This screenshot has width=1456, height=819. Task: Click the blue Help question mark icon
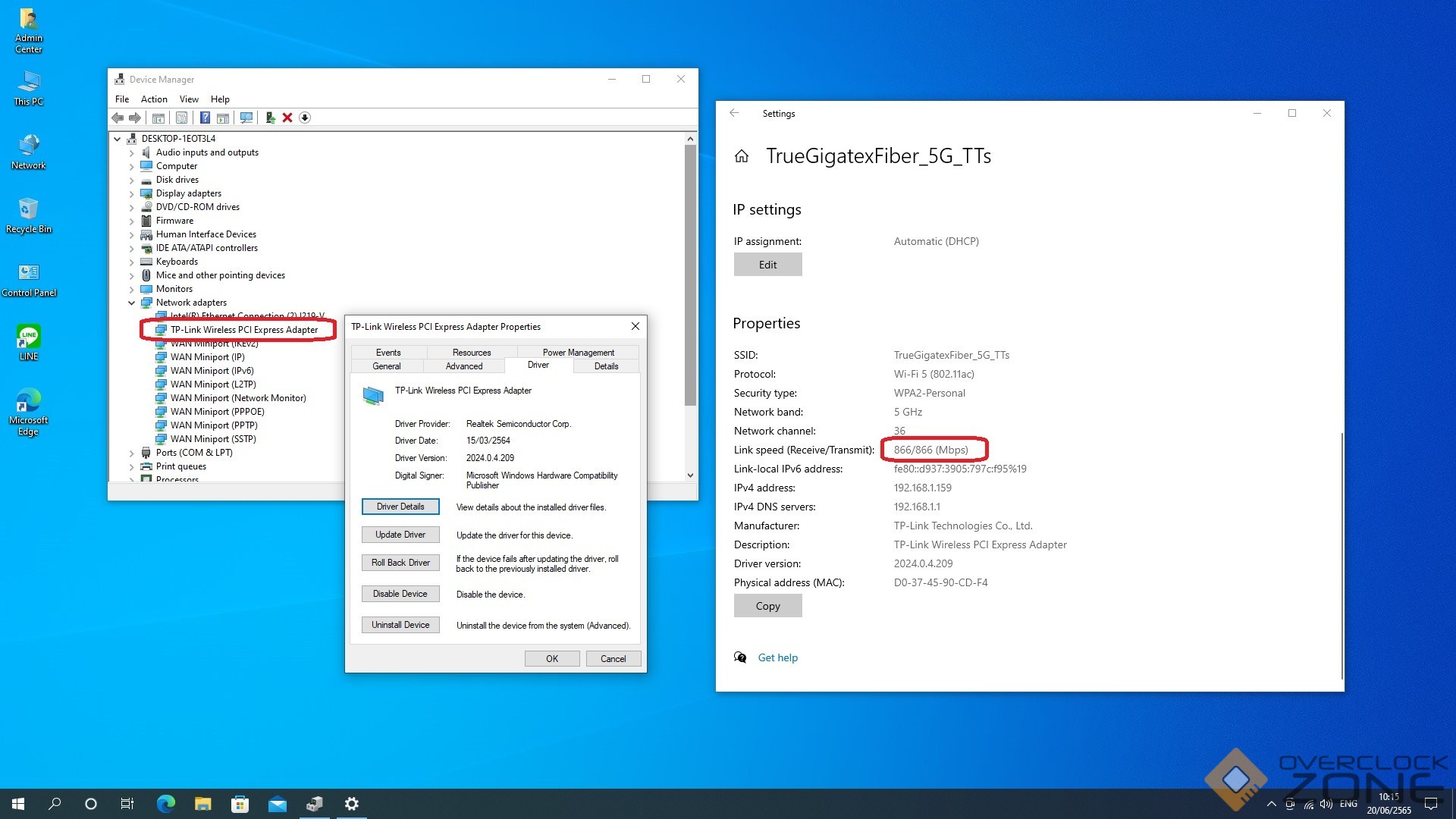[205, 118]
